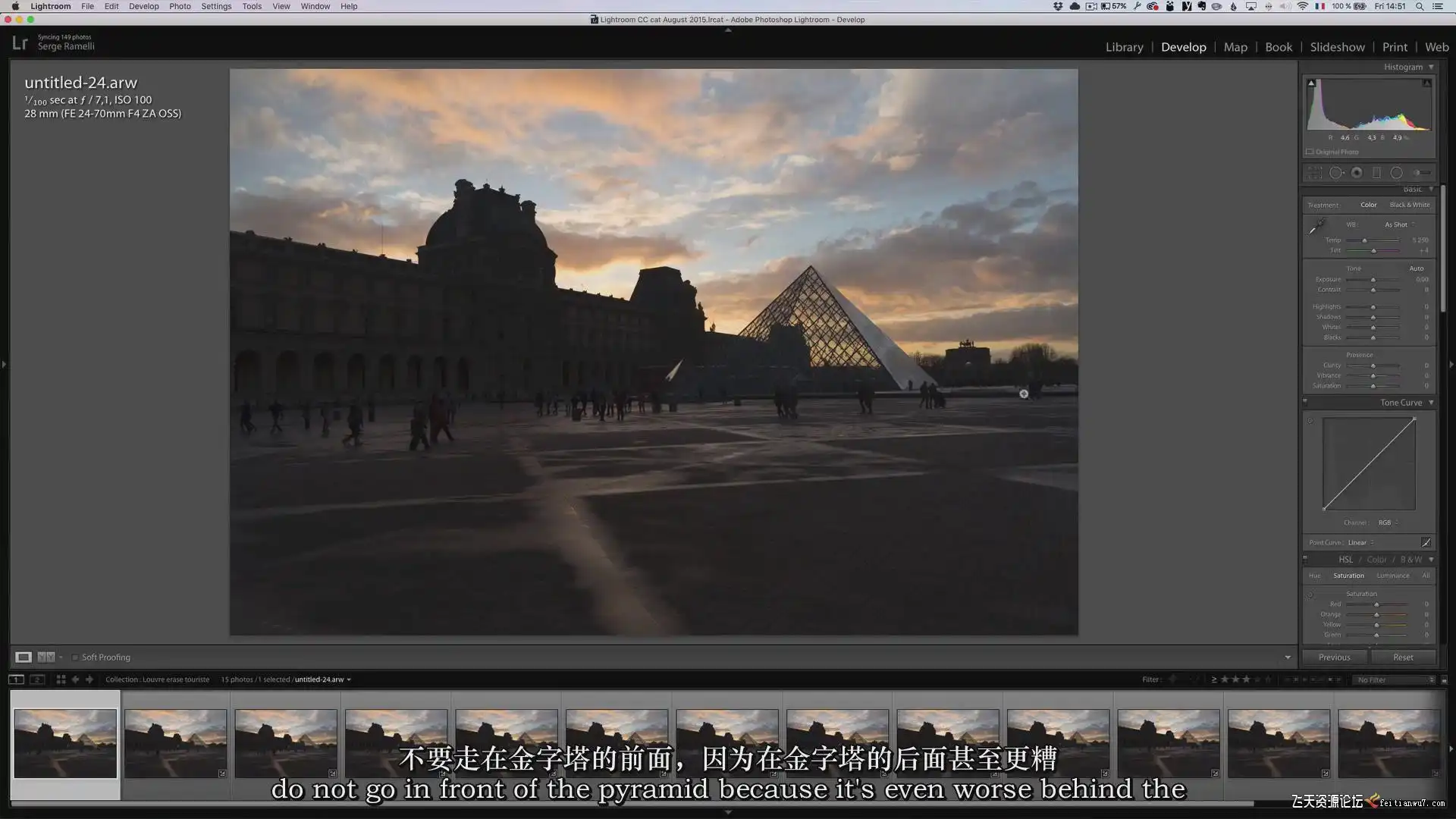Viewport: 1456px width, 819px height.
Task: Toggle histogram shadow clipping indicator
Action: click(1311, 83)
